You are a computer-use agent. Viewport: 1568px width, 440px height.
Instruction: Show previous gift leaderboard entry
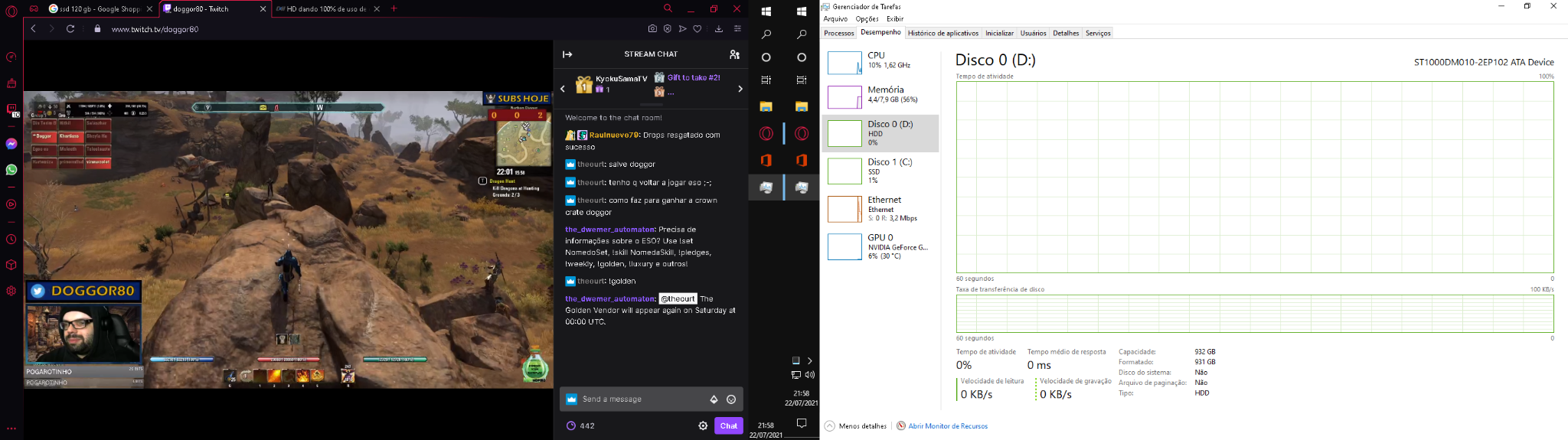pyautogui.click(x=563, y=89)
